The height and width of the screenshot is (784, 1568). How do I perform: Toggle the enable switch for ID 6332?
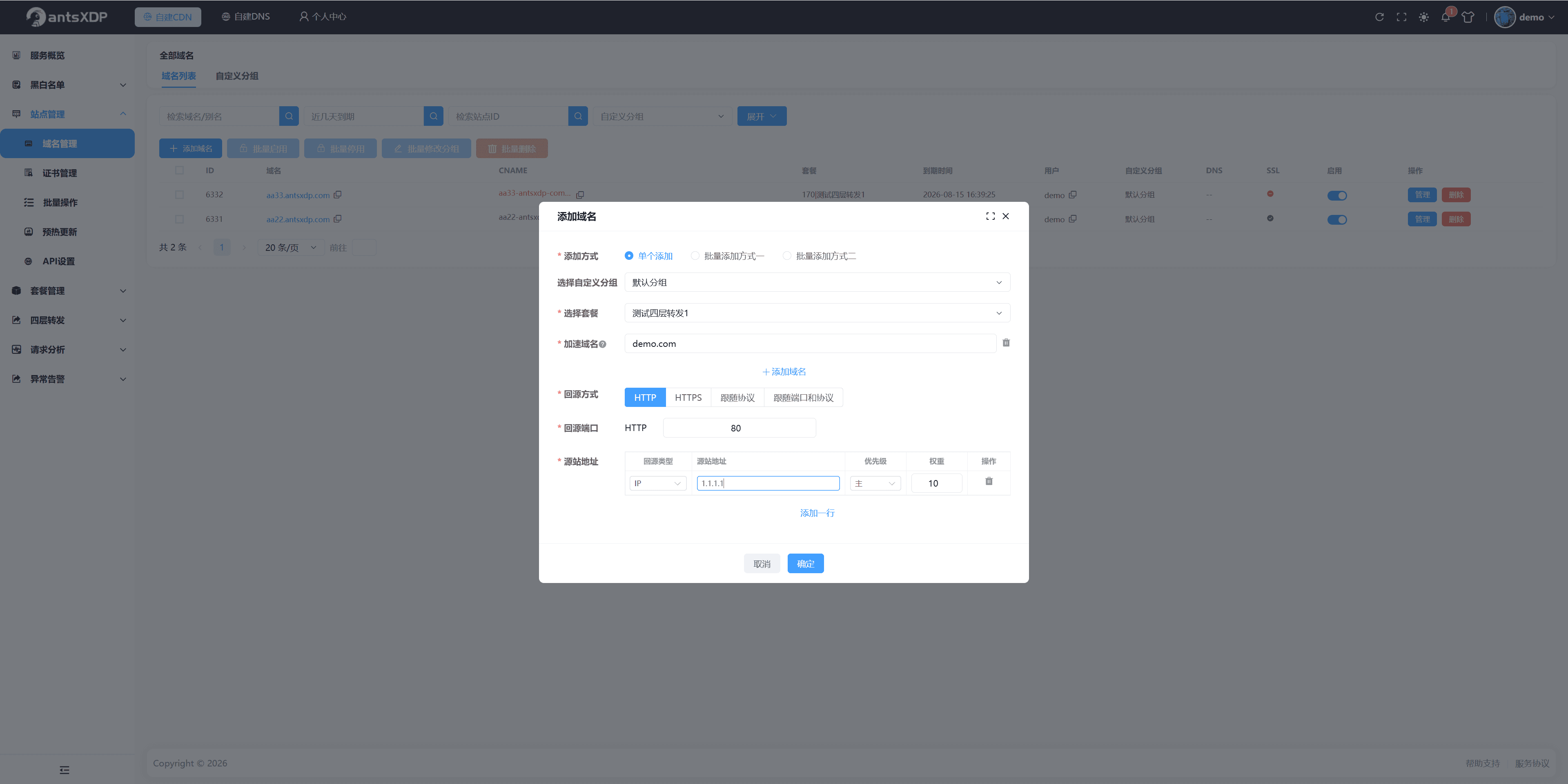point(1337,196)
